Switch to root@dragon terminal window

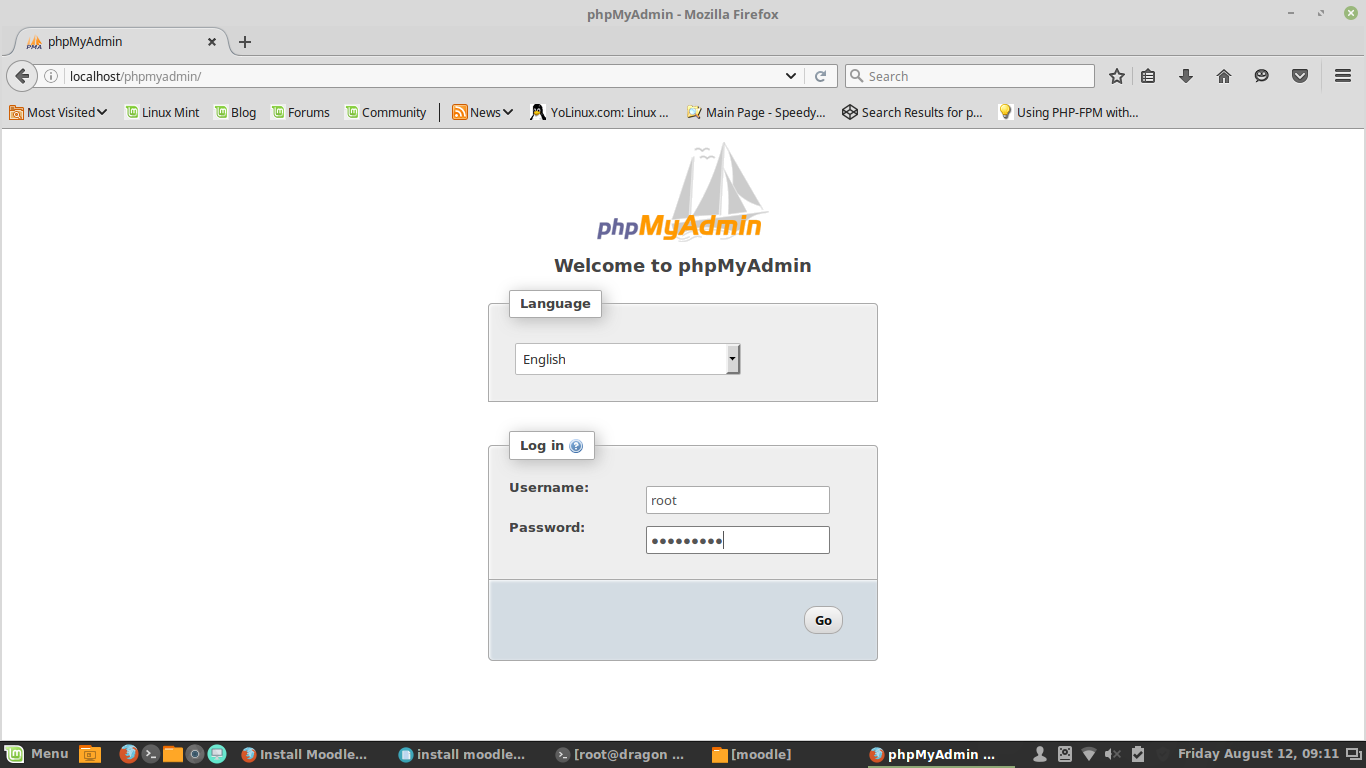(x=621, y=754)
